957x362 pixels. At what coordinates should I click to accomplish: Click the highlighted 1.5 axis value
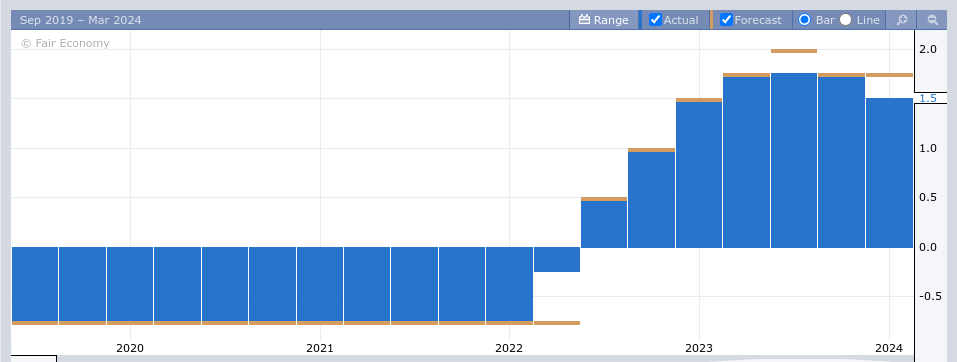tap(928, 98)
